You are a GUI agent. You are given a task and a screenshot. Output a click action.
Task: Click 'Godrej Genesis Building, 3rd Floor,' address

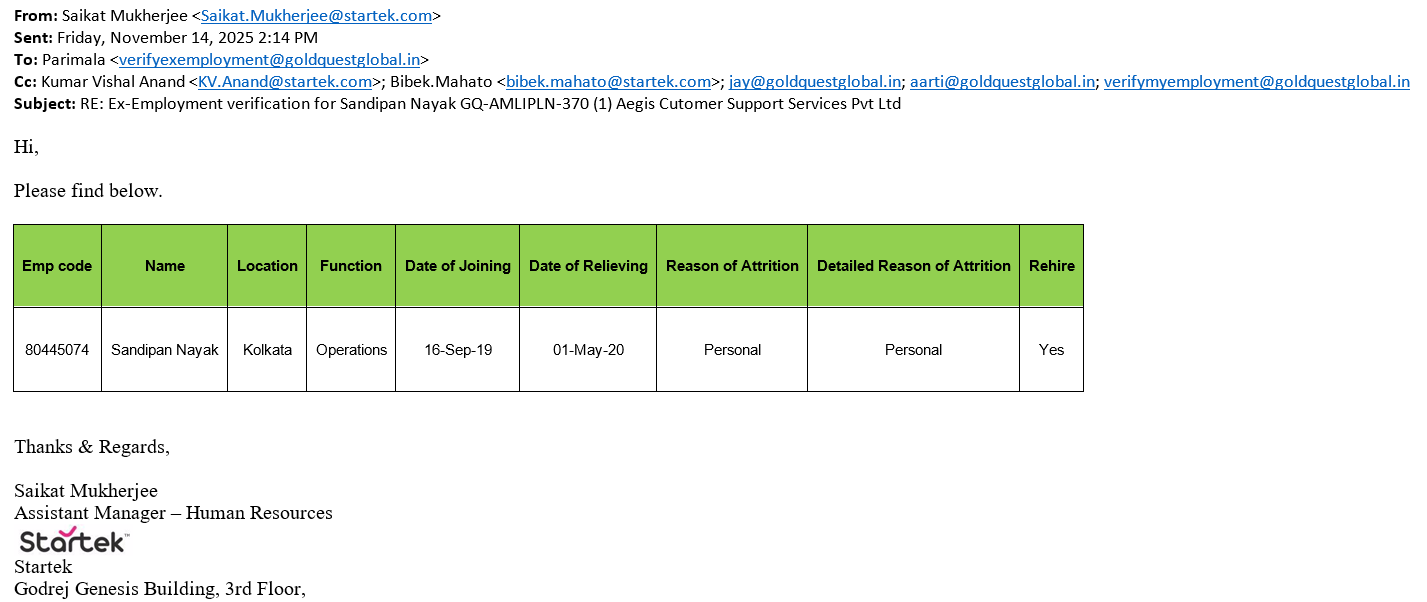[160, 589]
